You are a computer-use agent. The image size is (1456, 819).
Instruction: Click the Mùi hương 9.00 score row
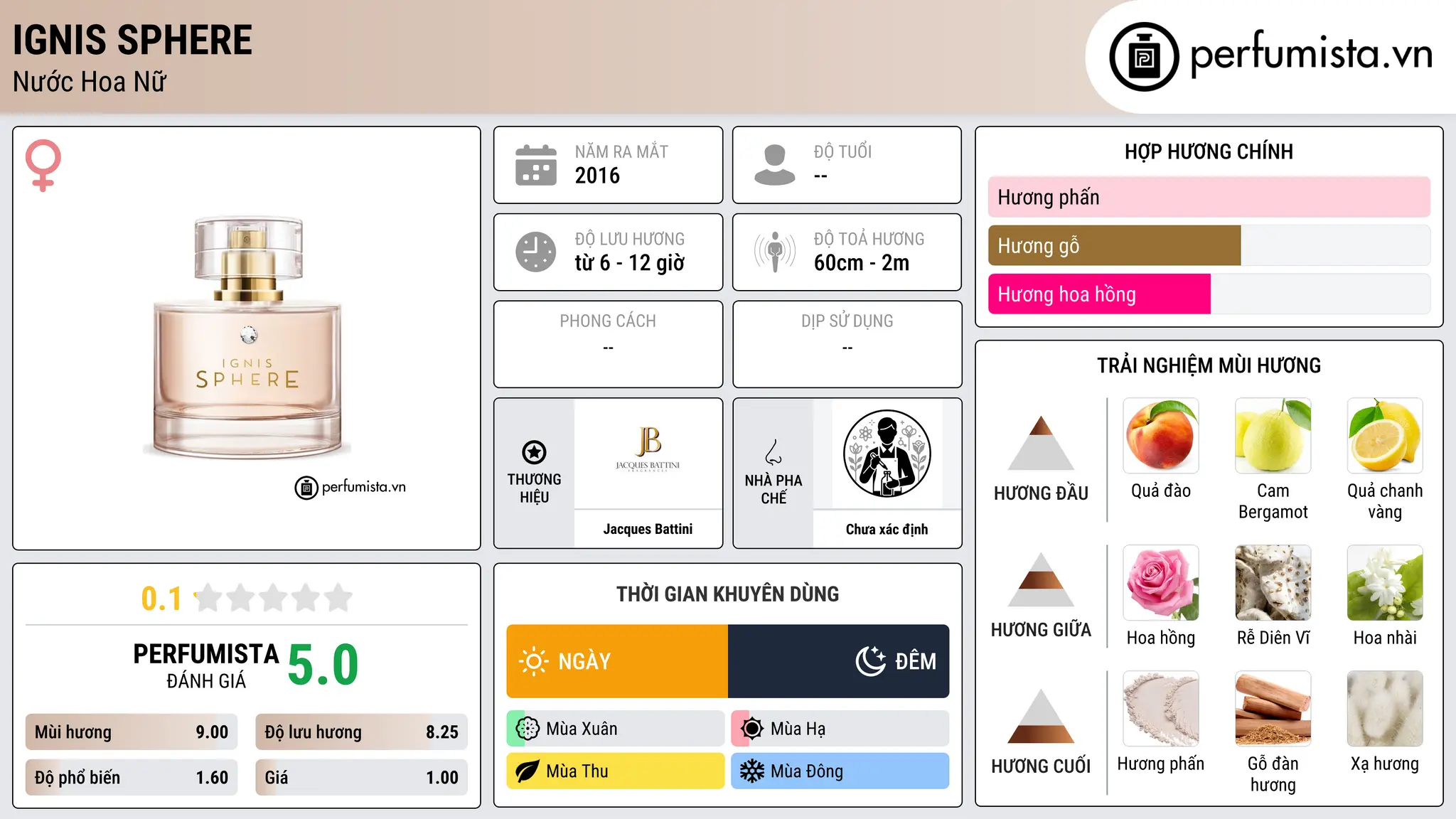click(x=132, y=732)
